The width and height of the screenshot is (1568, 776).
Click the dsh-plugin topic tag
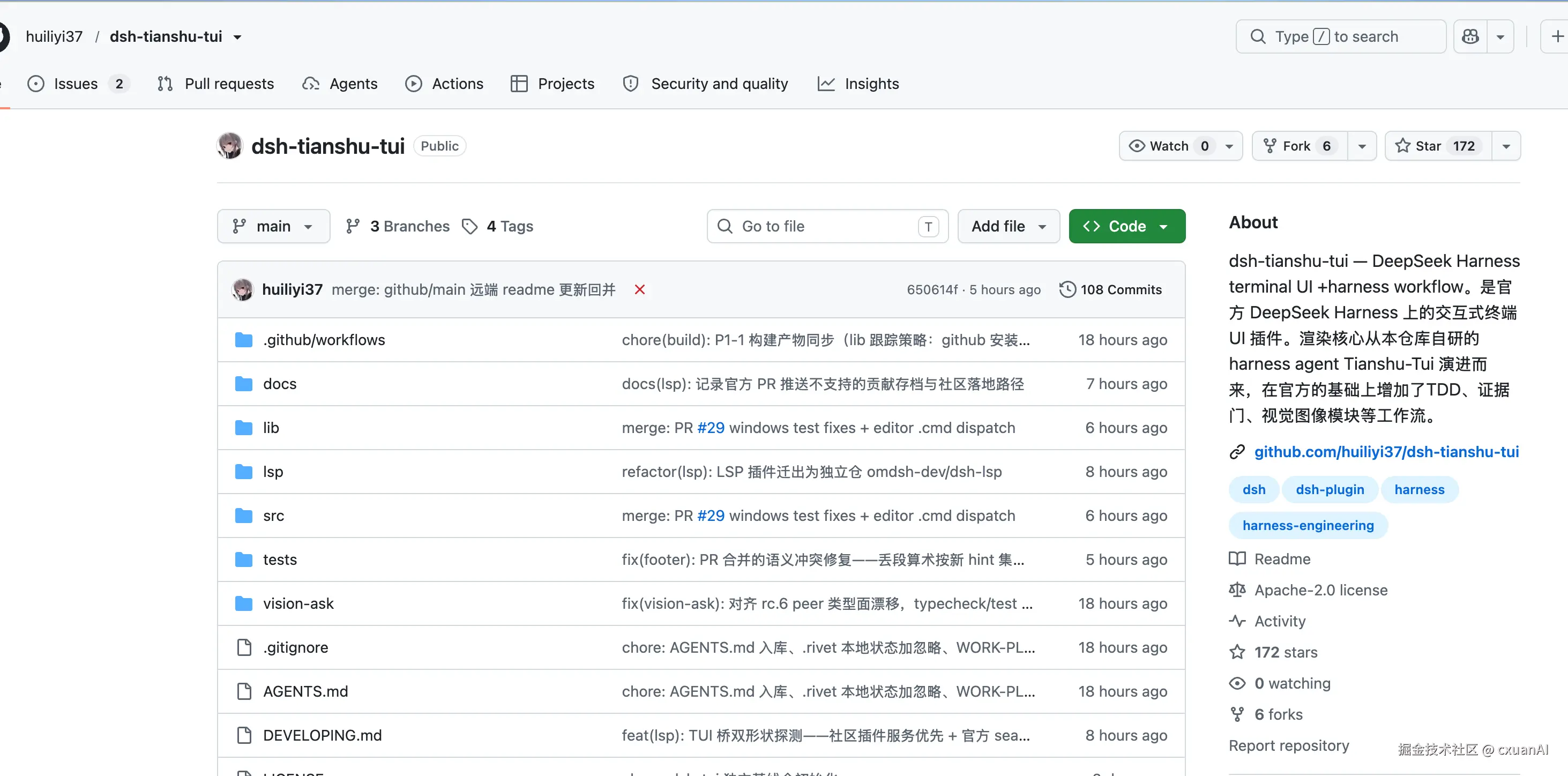[x=1330, y=489]
